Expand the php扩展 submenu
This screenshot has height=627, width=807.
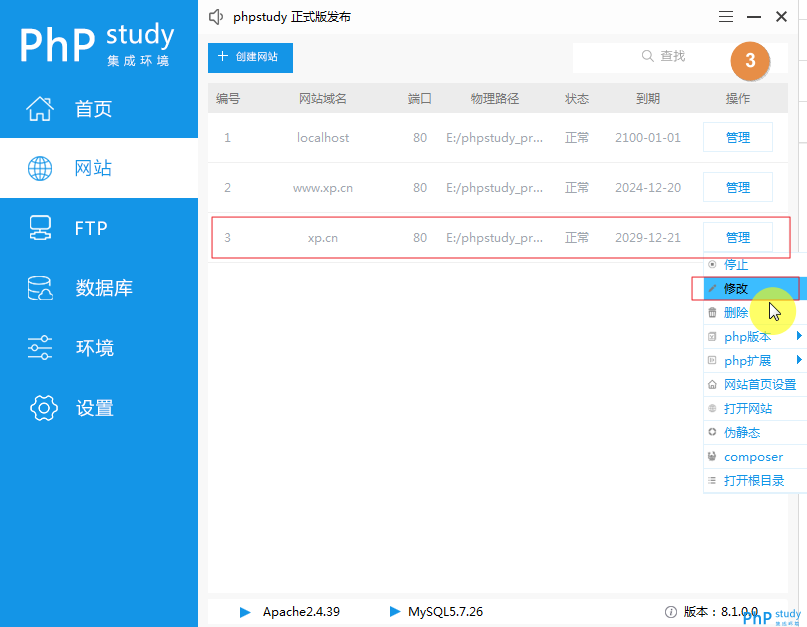click(x=798, y=360)
